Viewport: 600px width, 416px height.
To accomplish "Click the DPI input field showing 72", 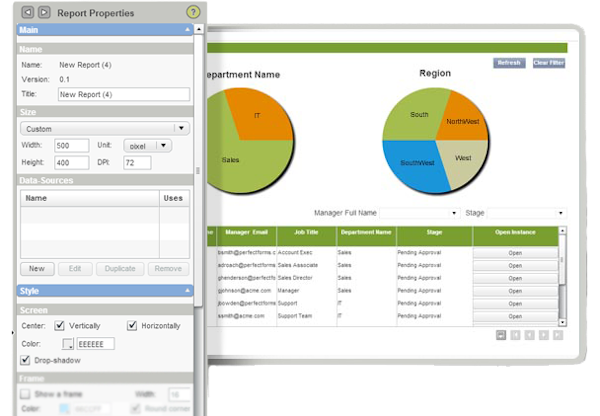I will pos(137,163).
